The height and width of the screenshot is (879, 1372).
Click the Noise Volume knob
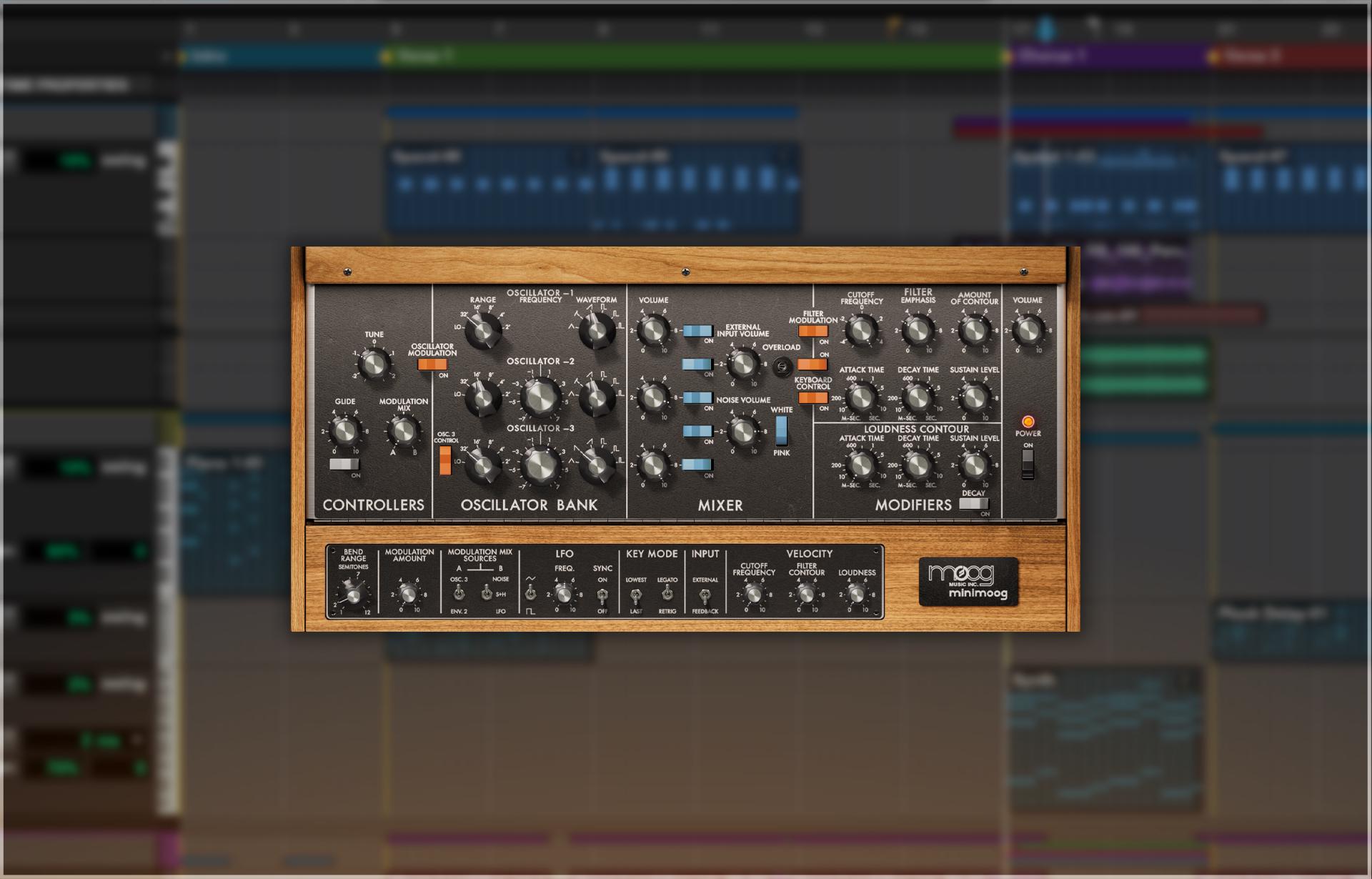coord(742,431)
